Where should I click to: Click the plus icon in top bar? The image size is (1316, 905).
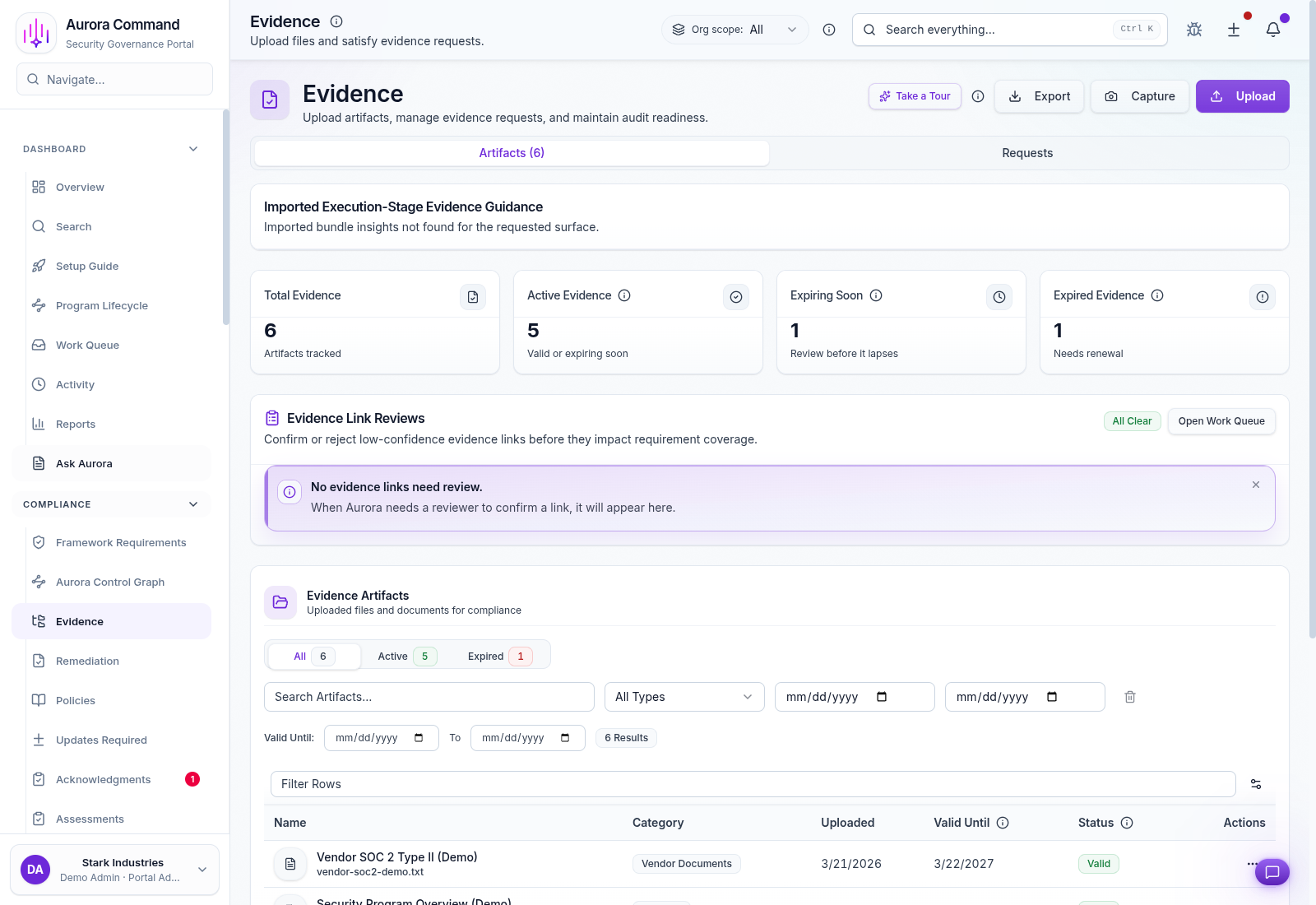(x=1234, y=30)
